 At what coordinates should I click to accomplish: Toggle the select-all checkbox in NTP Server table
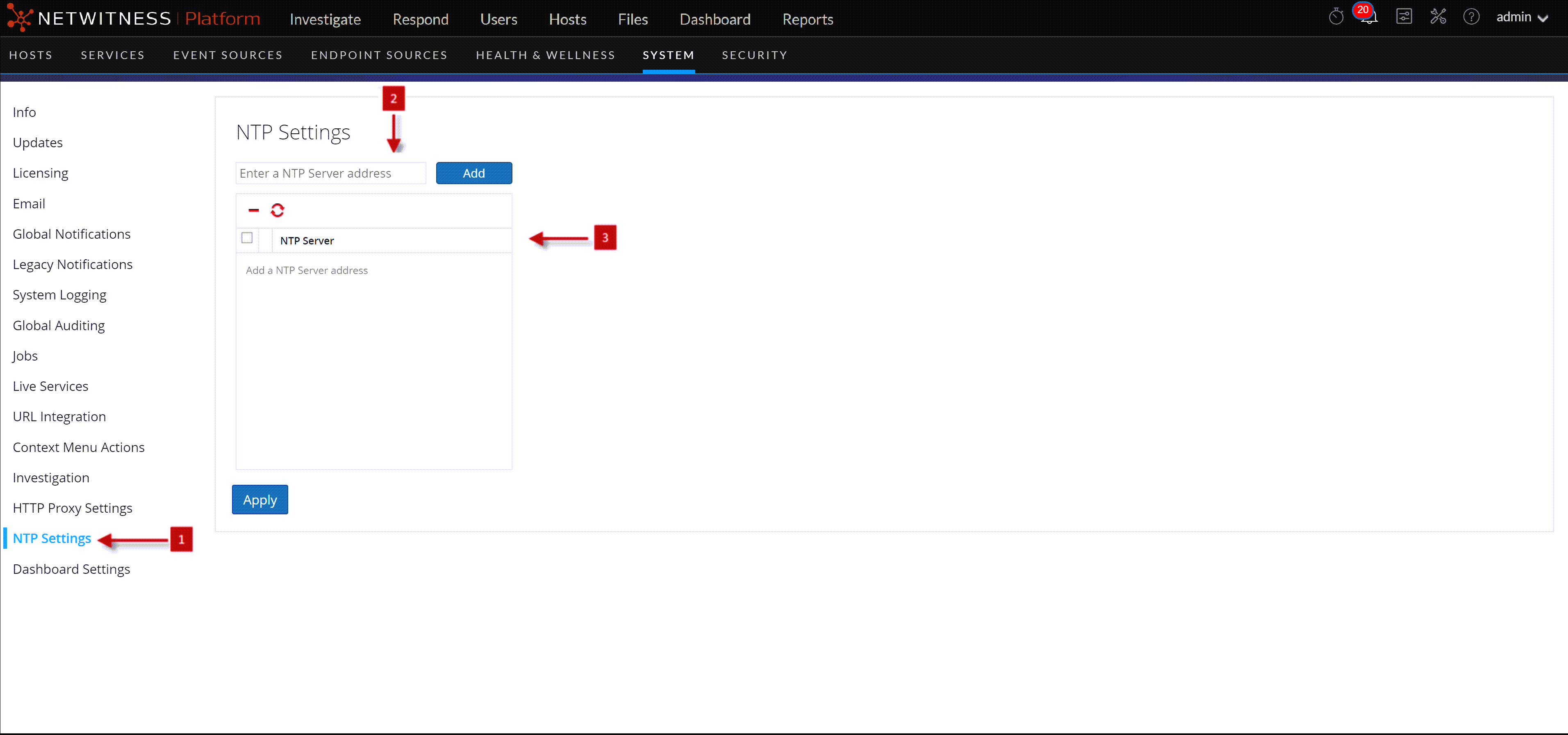tap(246, 239)
